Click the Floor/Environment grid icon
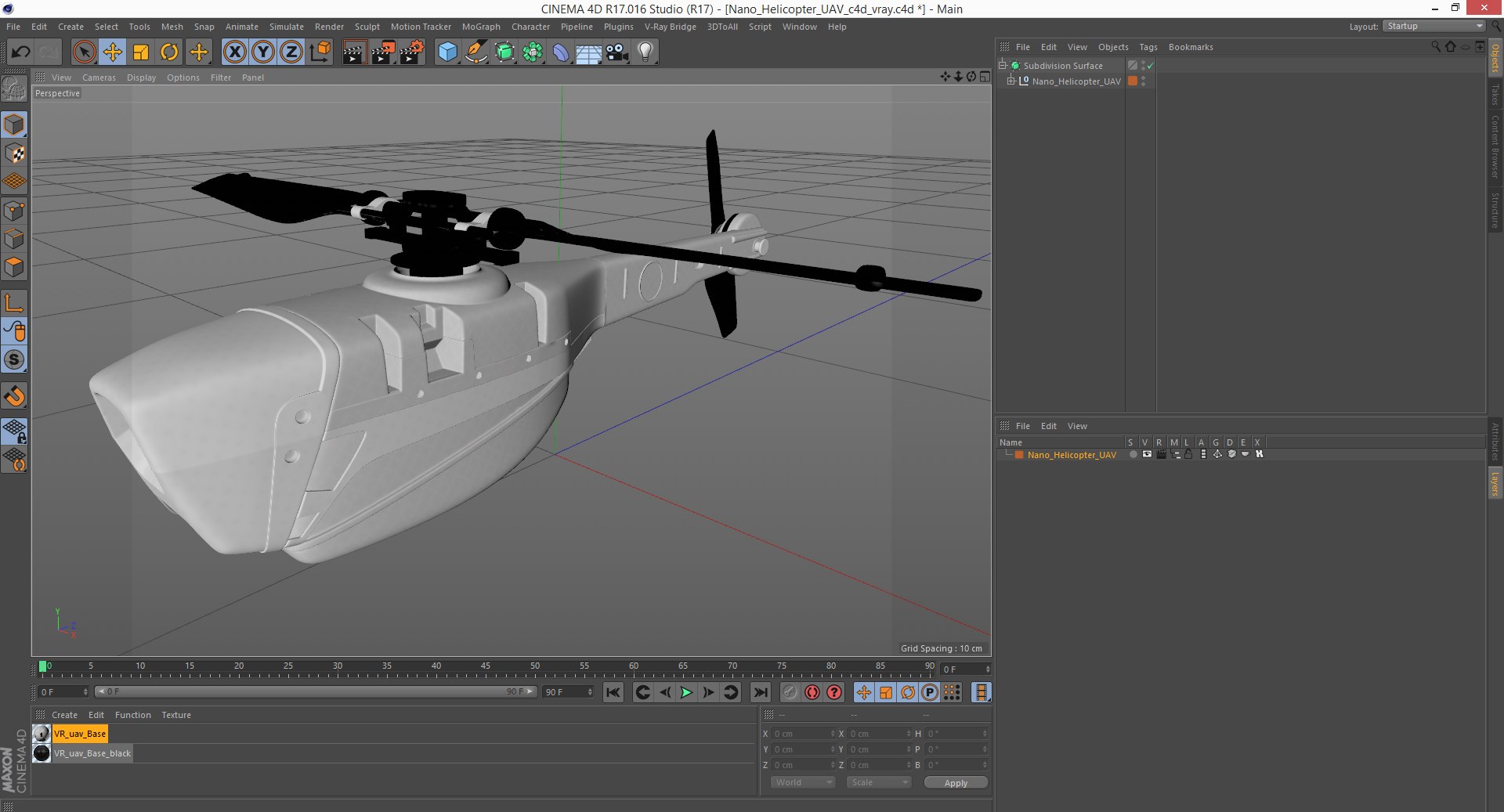Image resolution: width=1504 pixels, height=812 pixels. coord(588,52)
